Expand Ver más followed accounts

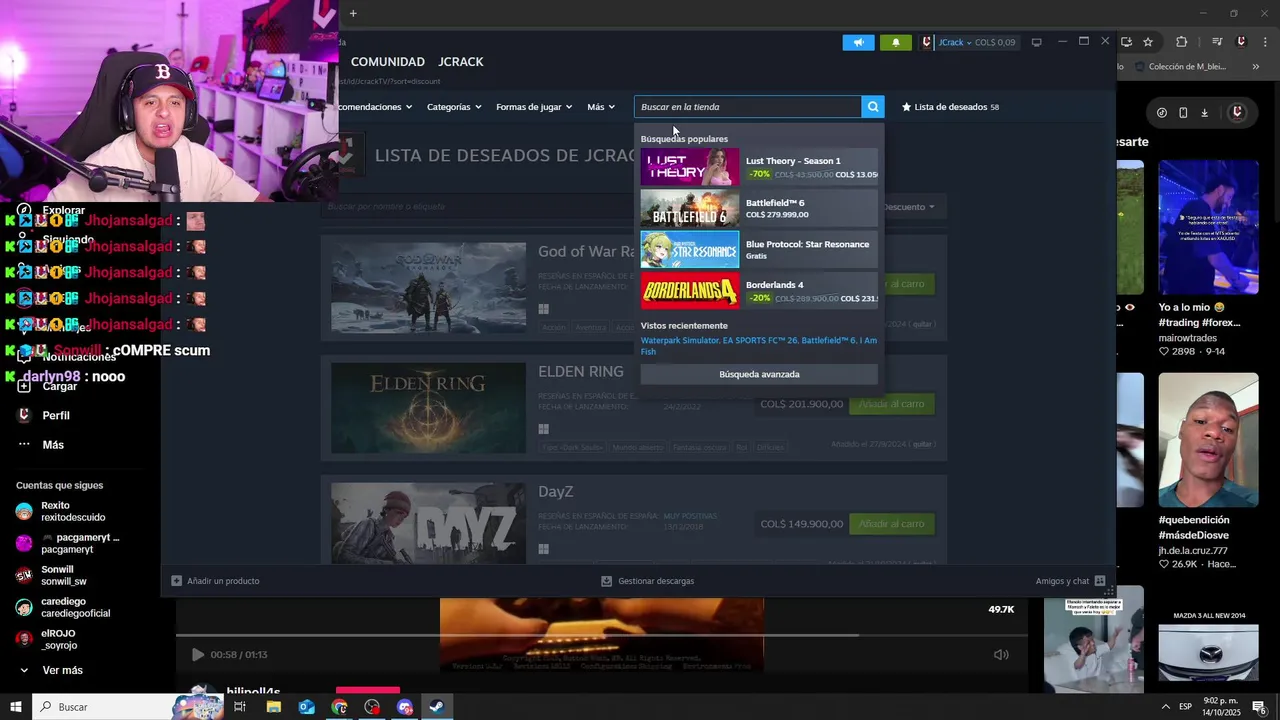[x=51, y=670]
